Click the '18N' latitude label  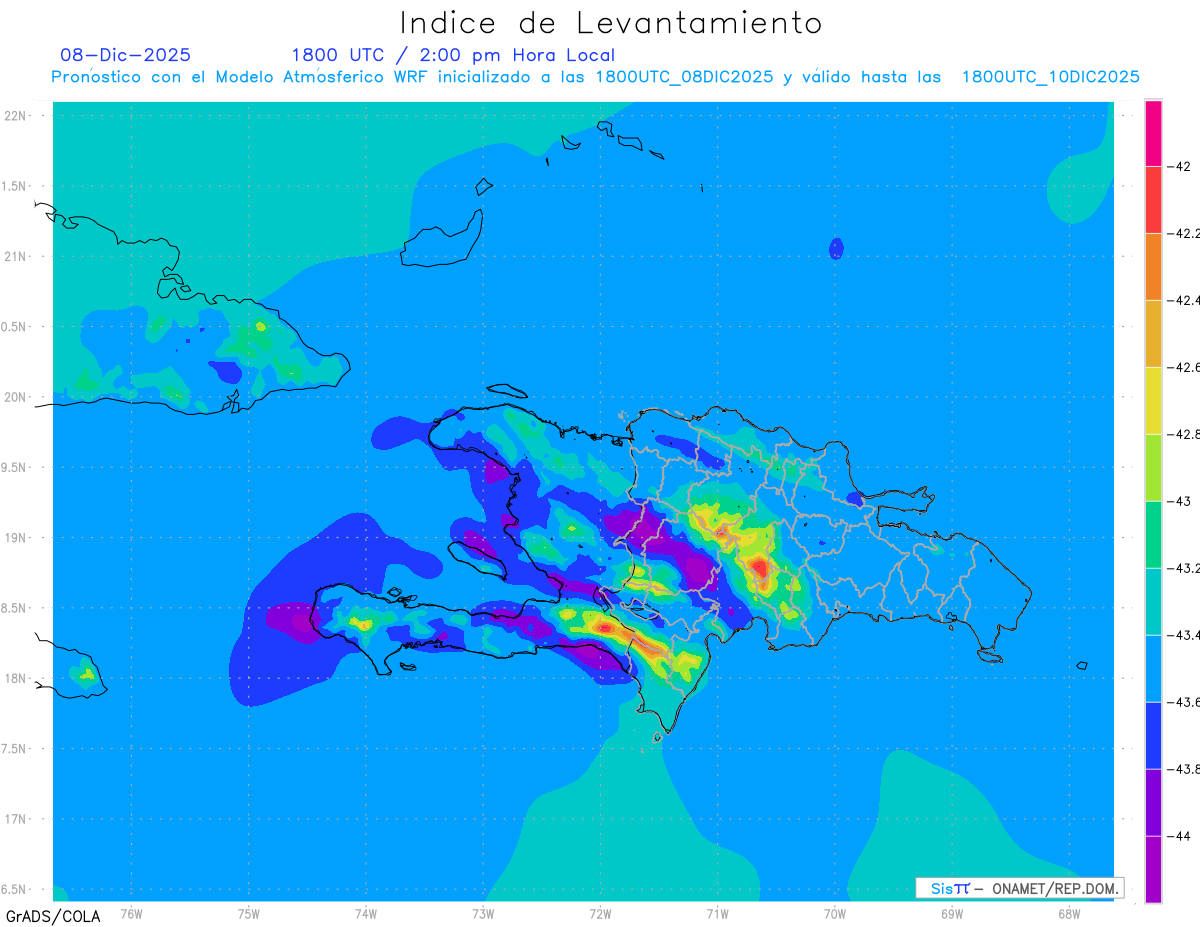click(16, 679)
